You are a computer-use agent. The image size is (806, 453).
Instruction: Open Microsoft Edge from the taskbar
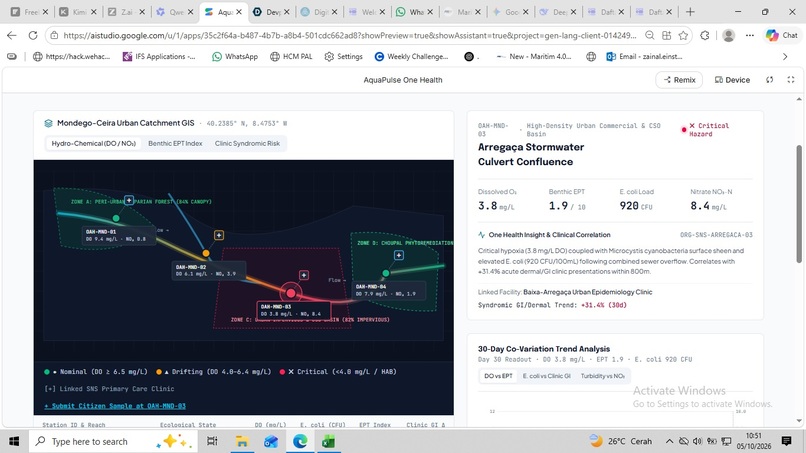[300, 441]
